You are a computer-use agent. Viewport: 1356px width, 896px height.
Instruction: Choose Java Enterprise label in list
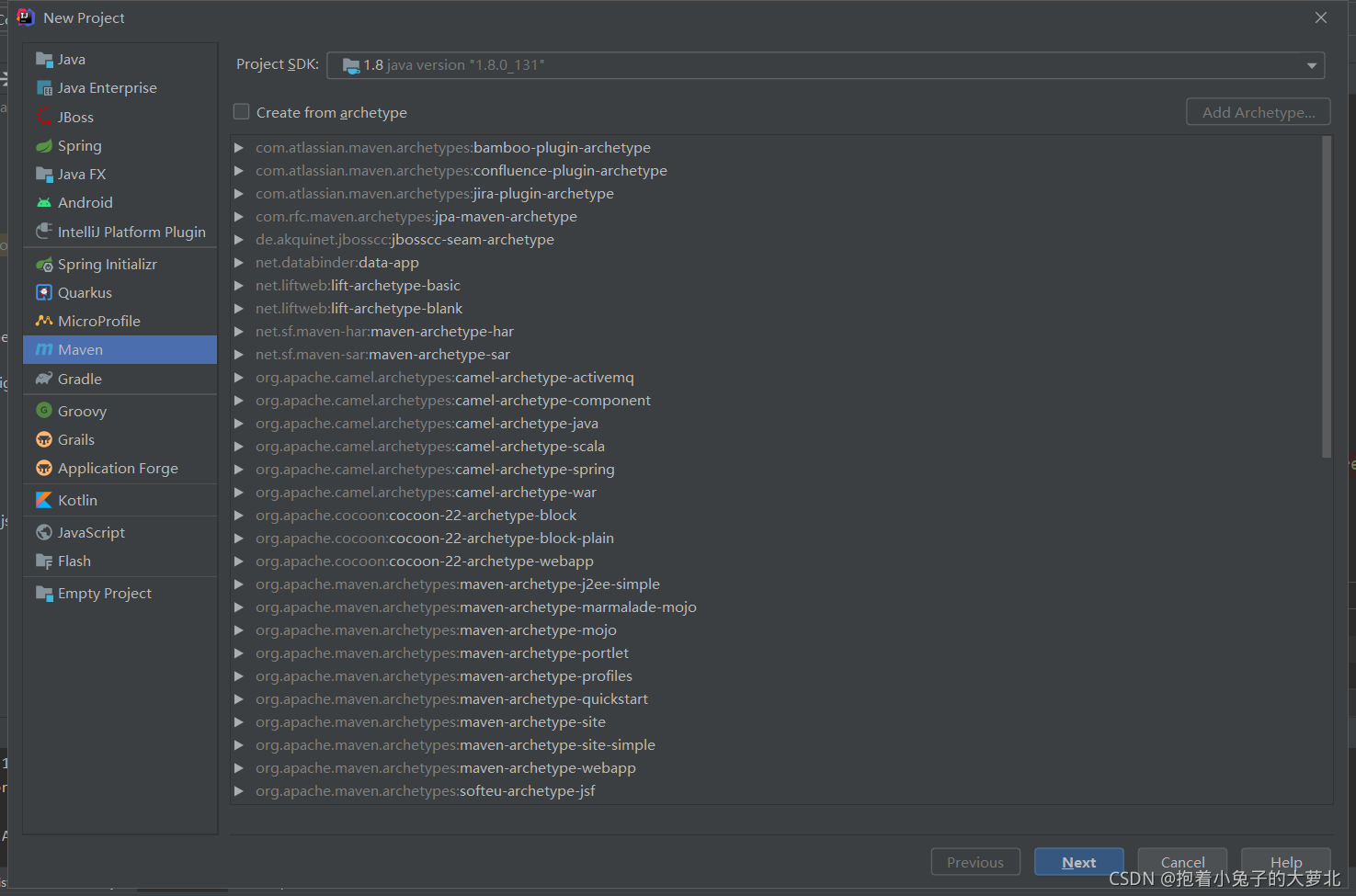pos(108,88)
